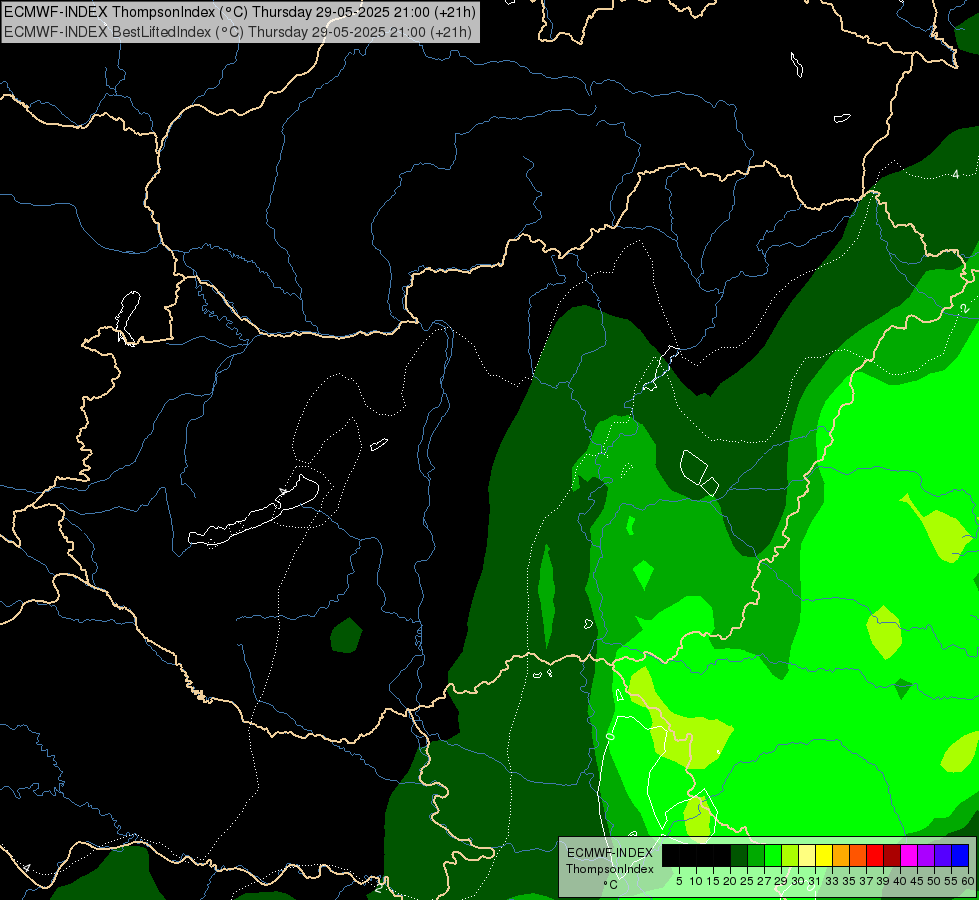Click legend scale value '10'
Image resolution: width=979 pixels, height=900 pixels.
pos(696,881)
